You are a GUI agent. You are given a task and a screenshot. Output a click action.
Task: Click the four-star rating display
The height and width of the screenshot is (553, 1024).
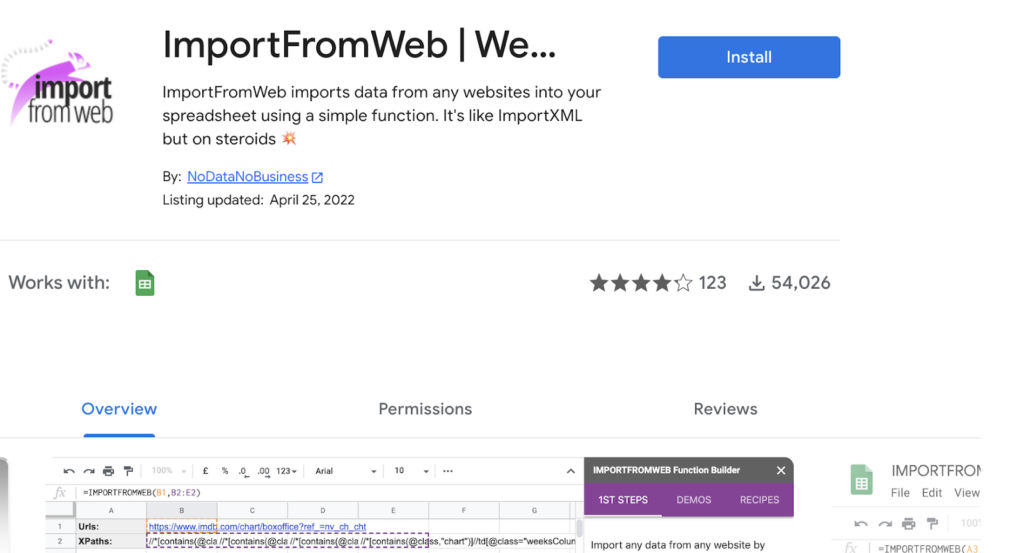pyautogui.click(x=640, y=283)
